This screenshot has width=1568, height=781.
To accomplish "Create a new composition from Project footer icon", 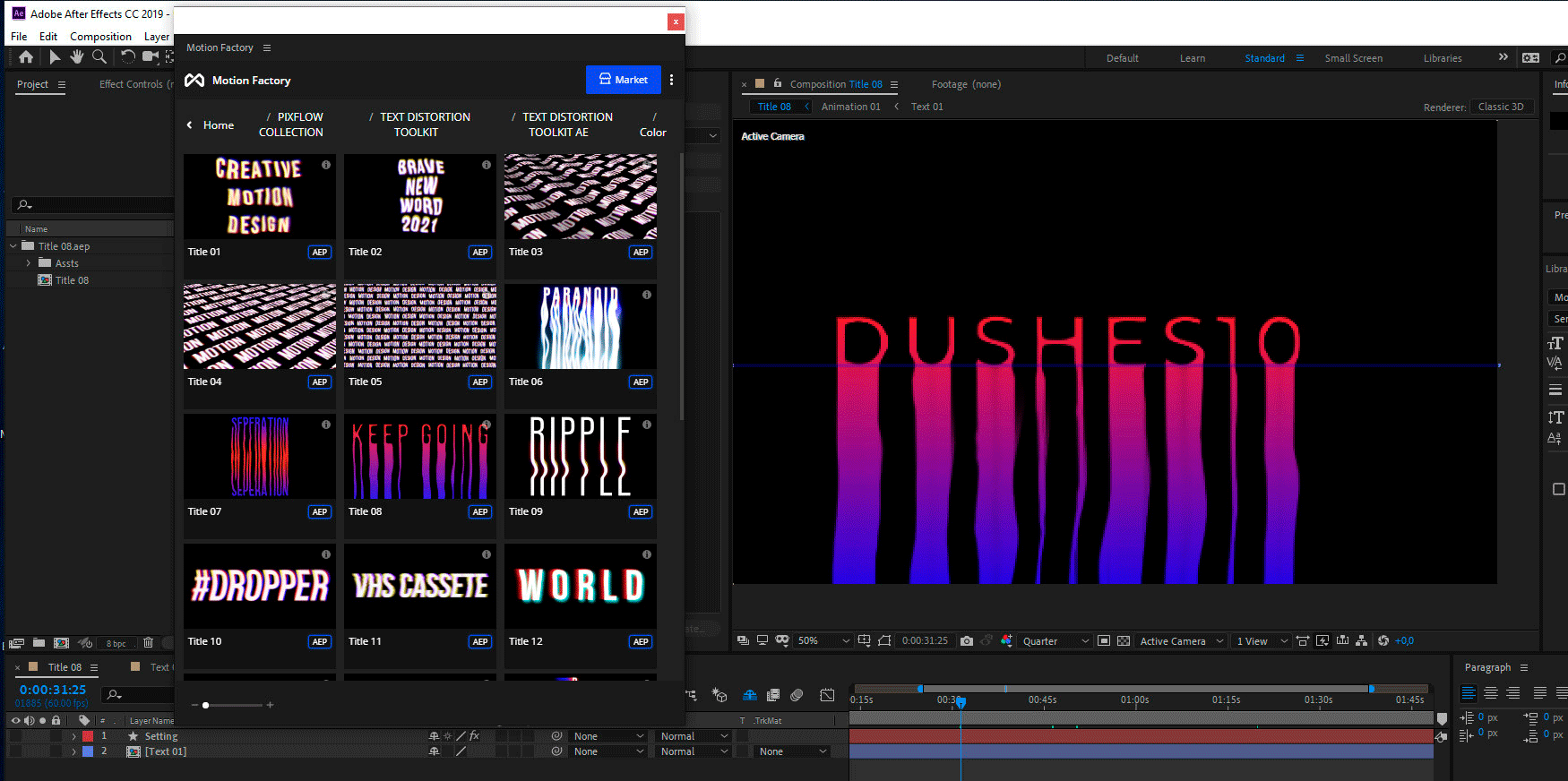I will click(x=61, y=643).
